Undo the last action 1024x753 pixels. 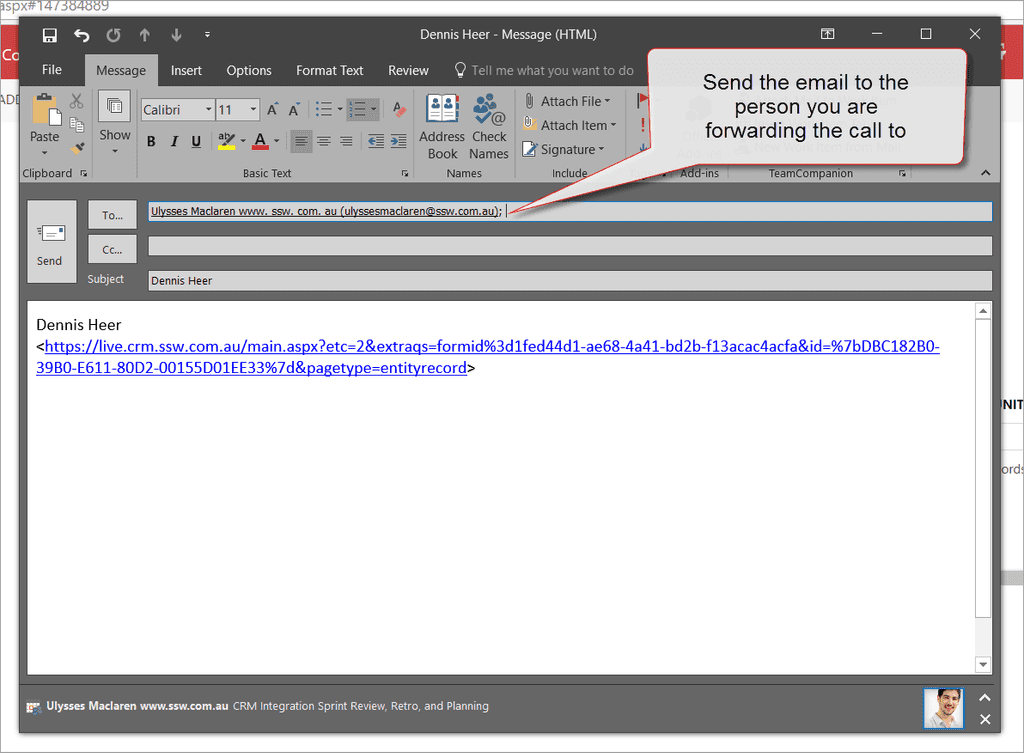click(82, 35)
